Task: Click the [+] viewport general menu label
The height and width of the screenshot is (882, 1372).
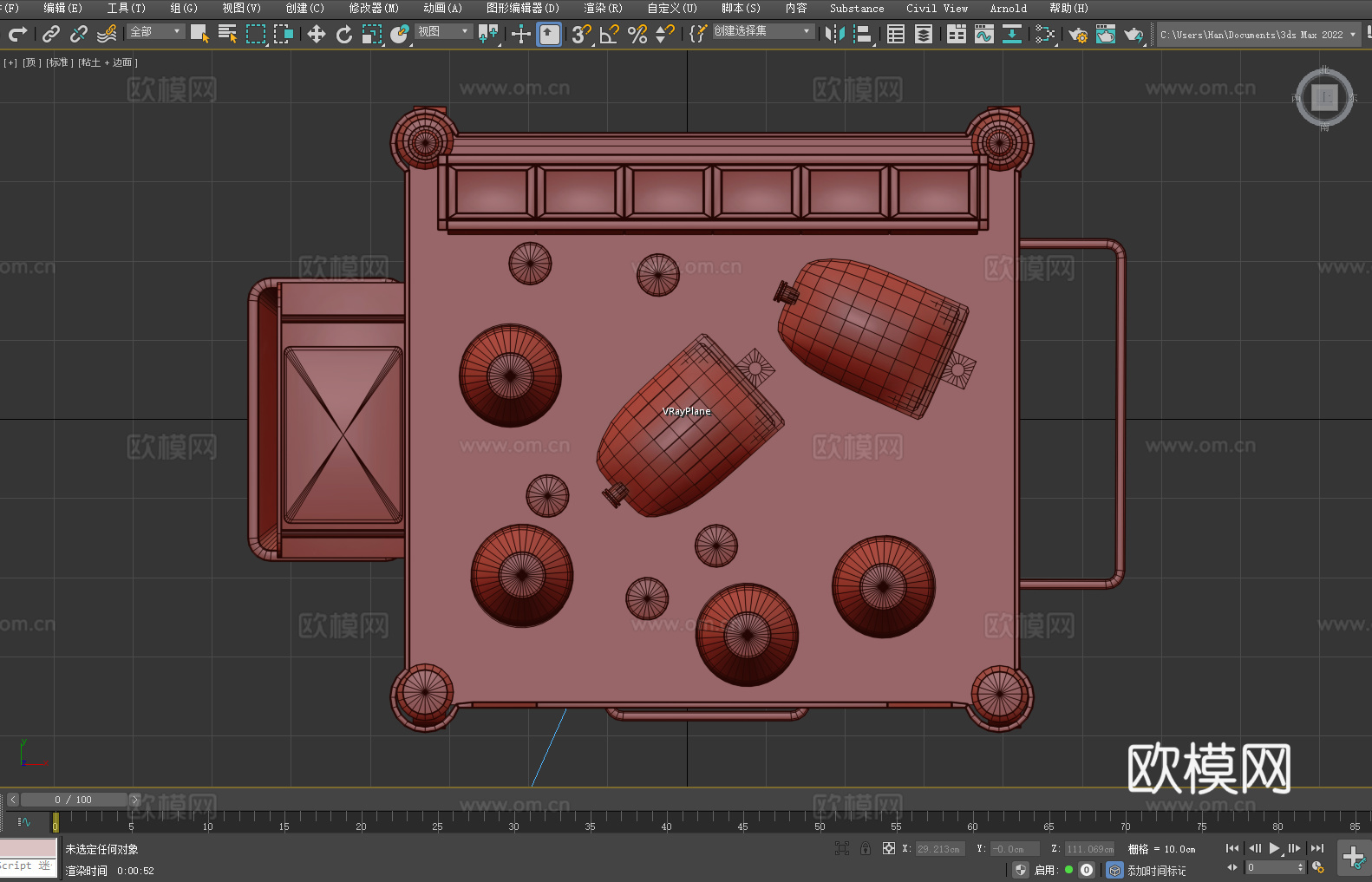Action: pos(10,62)
